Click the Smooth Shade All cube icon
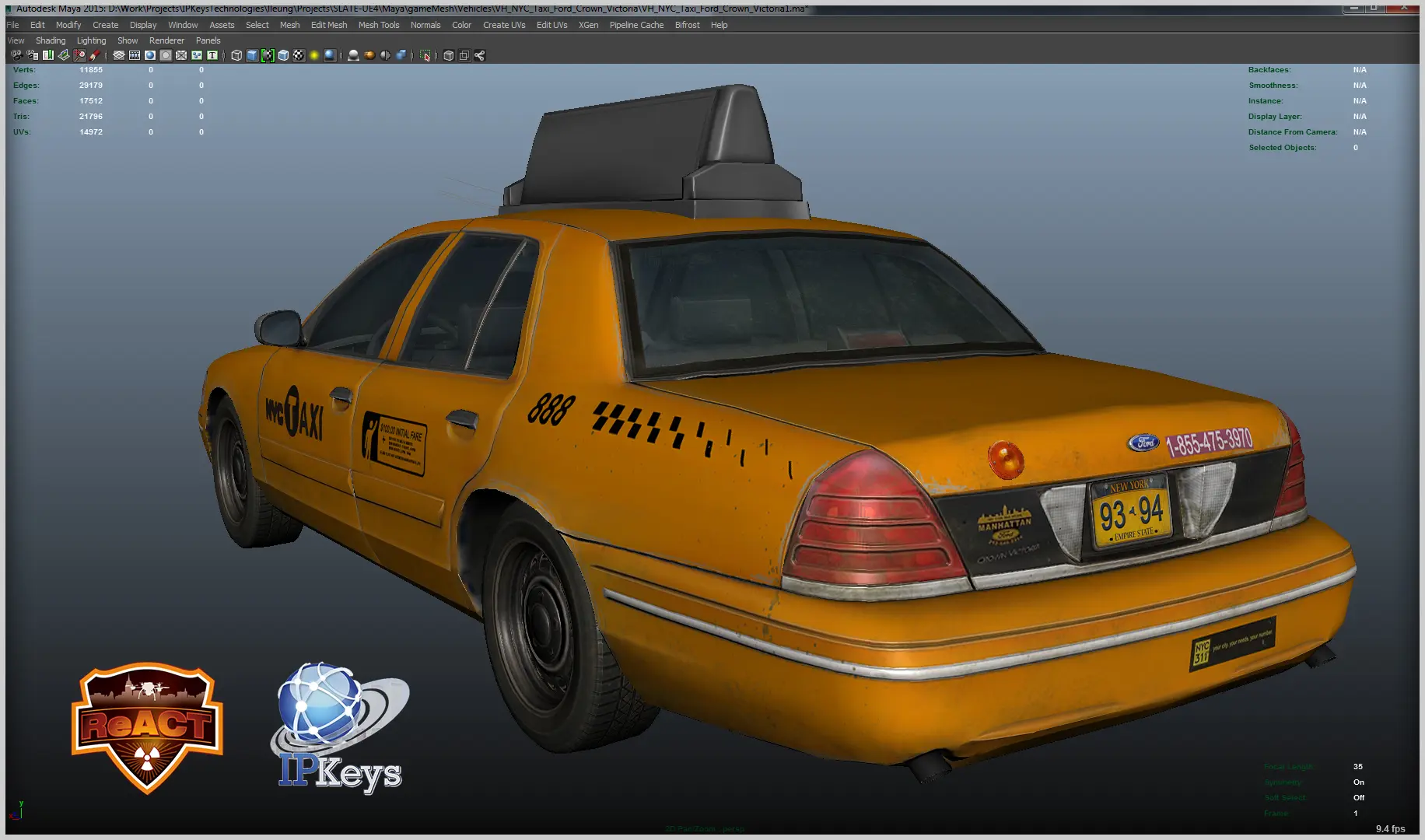 [252, 55]
